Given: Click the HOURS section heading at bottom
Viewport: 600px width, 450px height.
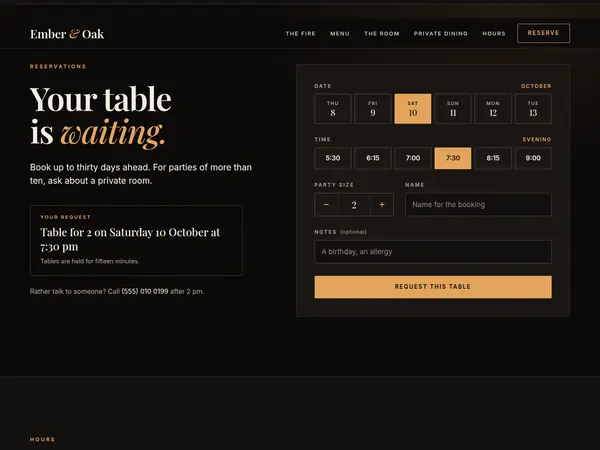Looking at the screenshot, I should (42, 439).
